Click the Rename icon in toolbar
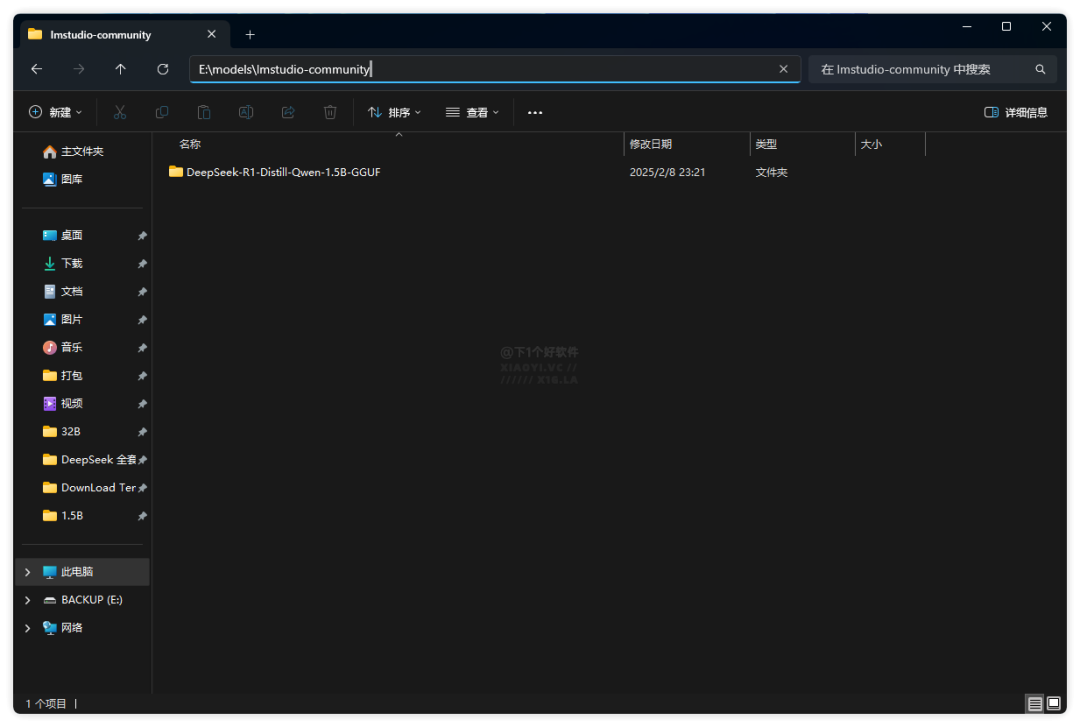The width and height of the screenshot is (1080, 727). [x=246, y=113]
